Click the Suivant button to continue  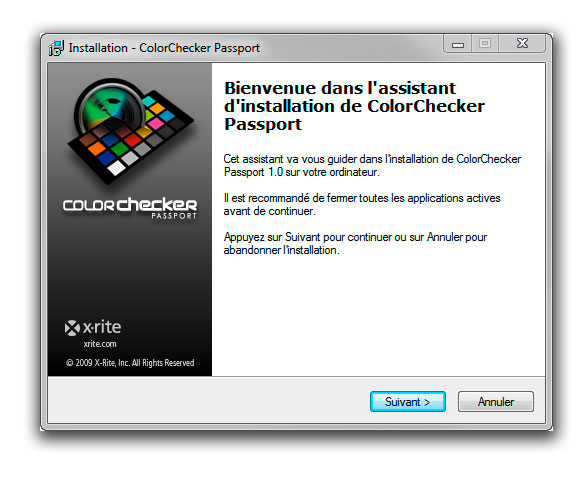click(408, 401)
